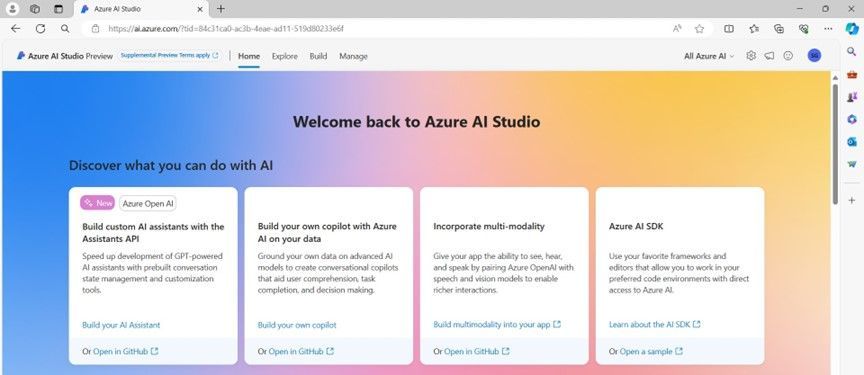Open the Azure AI Studio settings gear
Viewport: 864px width, 375px height.
tap(750, 56)
